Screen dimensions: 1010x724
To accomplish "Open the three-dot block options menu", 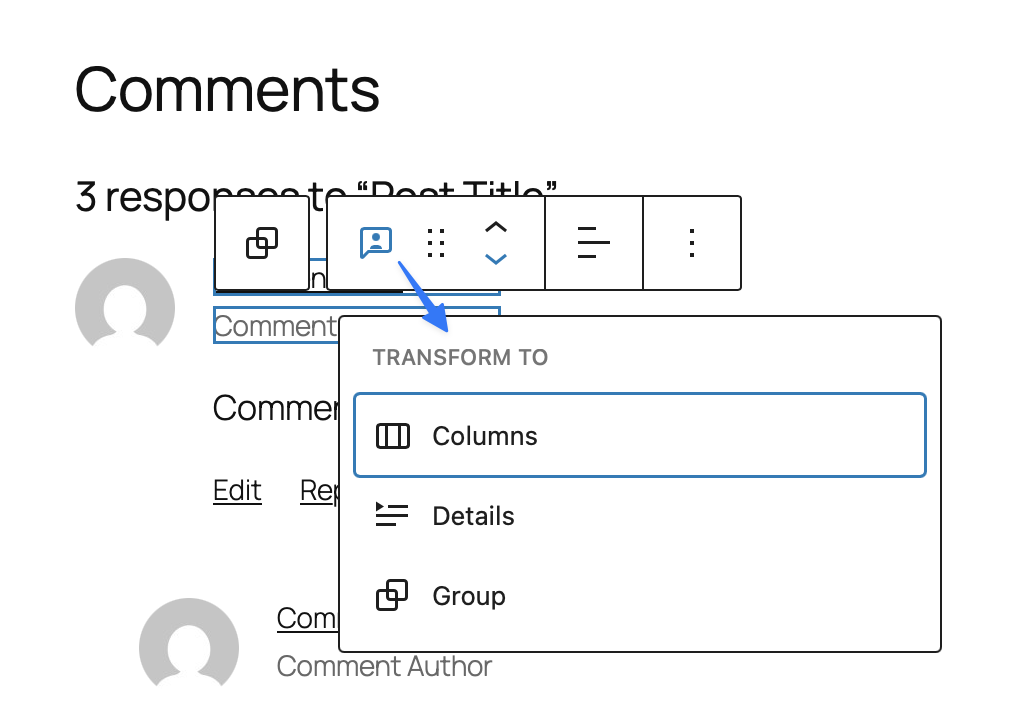I will (x=692, y=243).
